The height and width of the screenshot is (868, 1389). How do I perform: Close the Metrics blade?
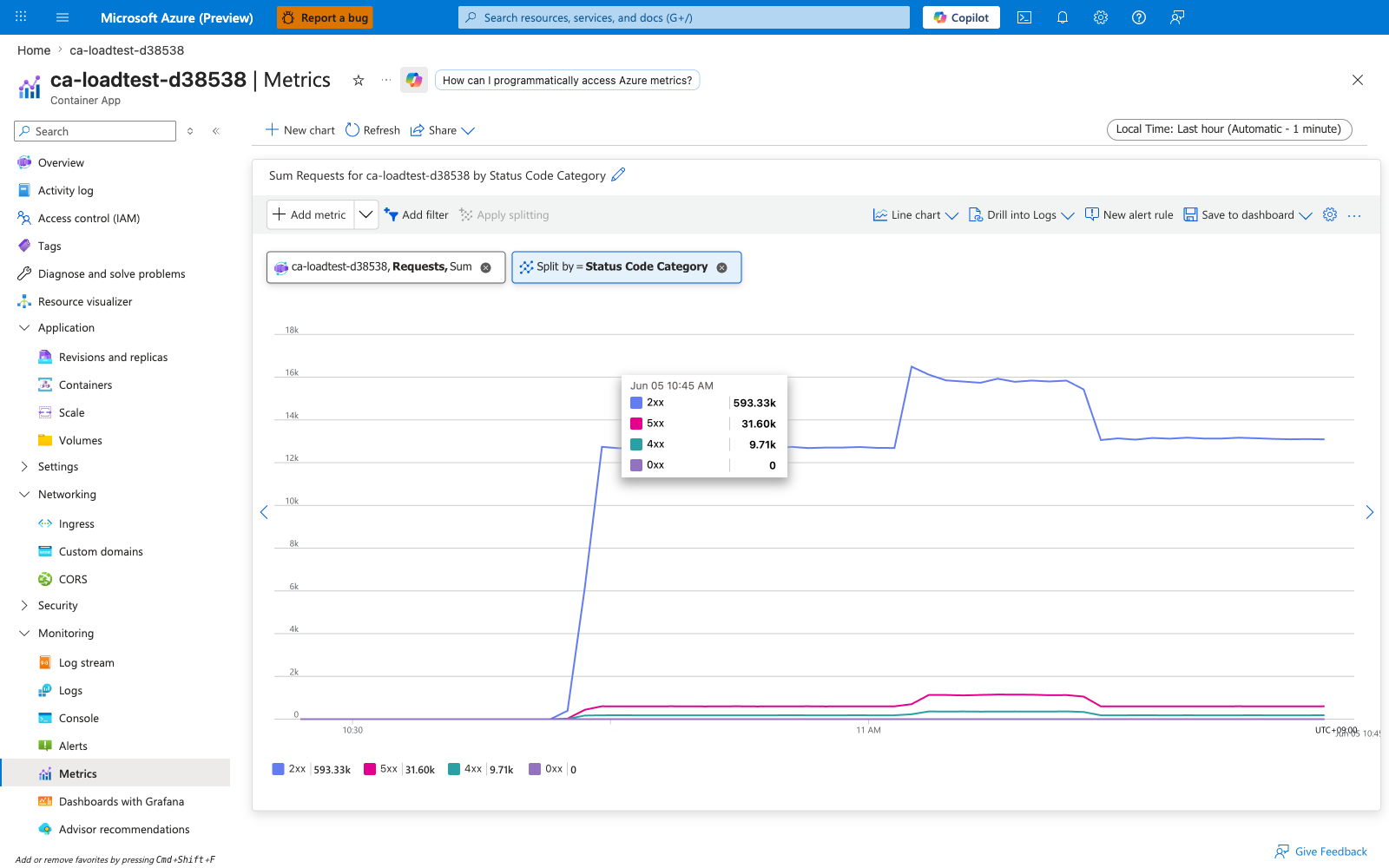pos(1358,80)
